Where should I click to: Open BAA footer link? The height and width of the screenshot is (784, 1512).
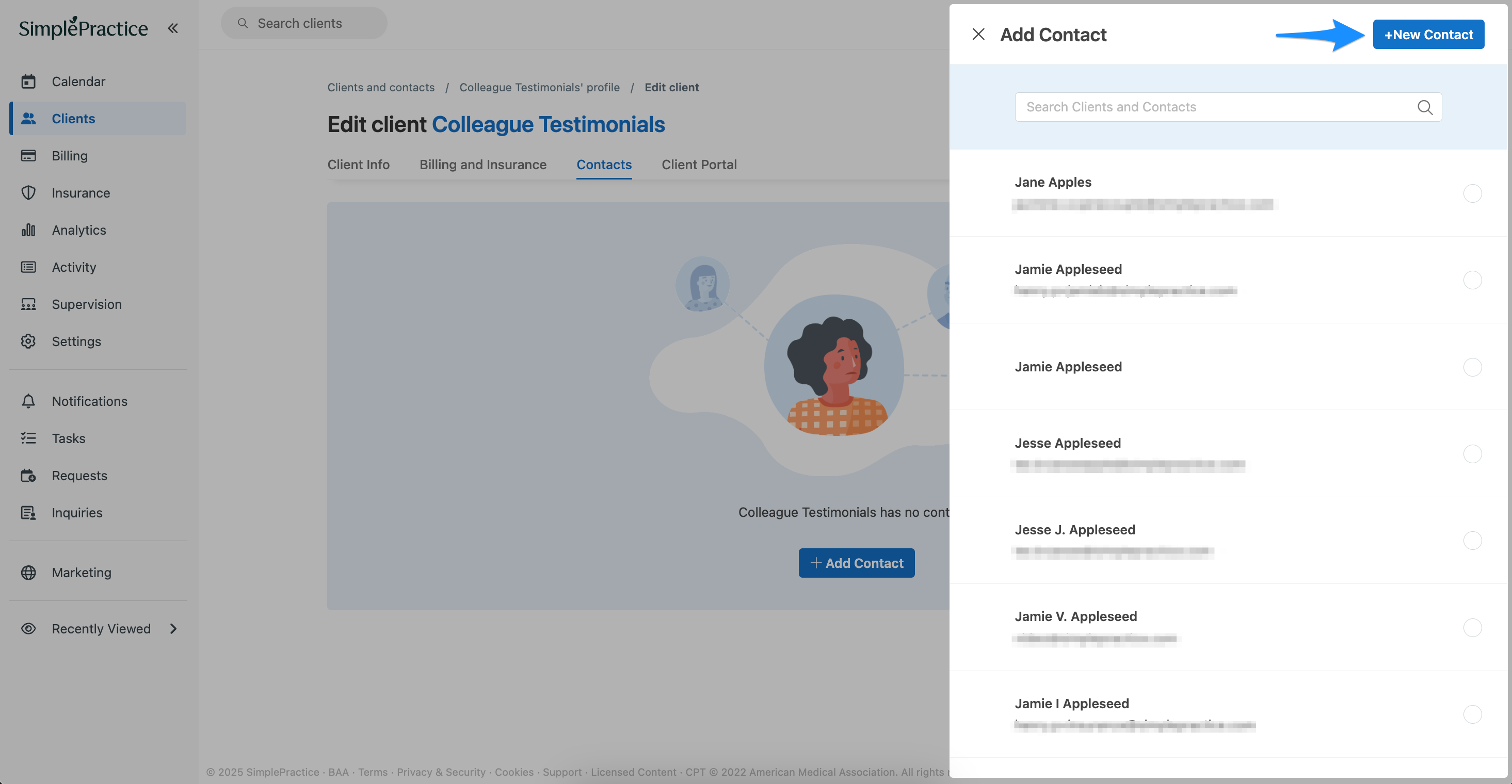[x=338, y=772]
